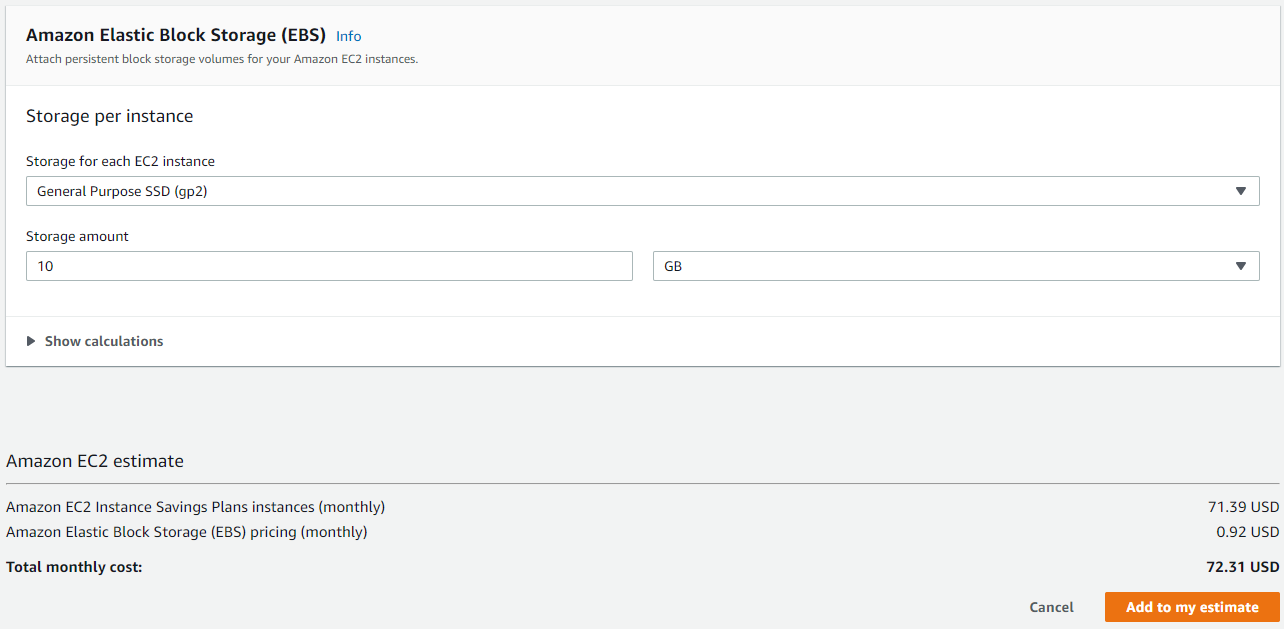The height and width of the screenshot is (629, 1284).
Task: Click the Storage for each EC2 instance label
Action: pos(120,161)
